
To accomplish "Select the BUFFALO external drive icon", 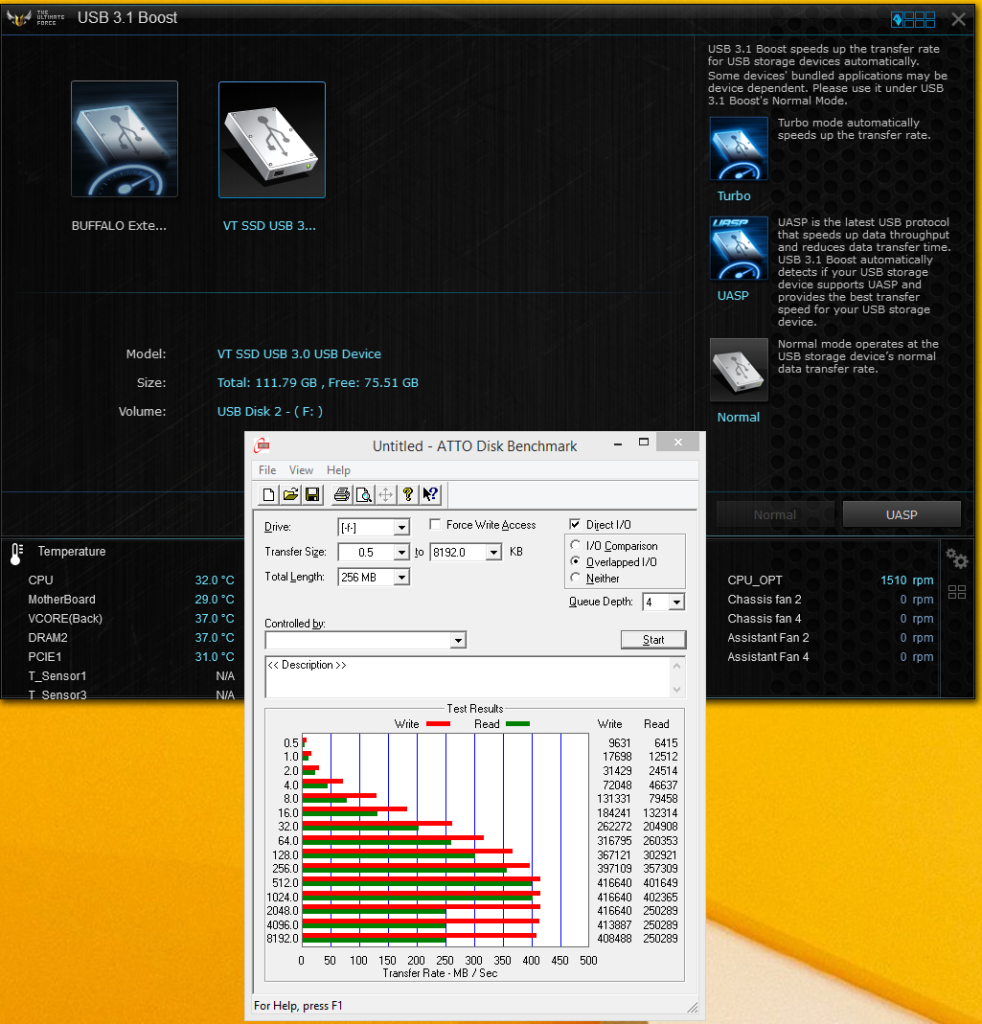I will (124, 138).
